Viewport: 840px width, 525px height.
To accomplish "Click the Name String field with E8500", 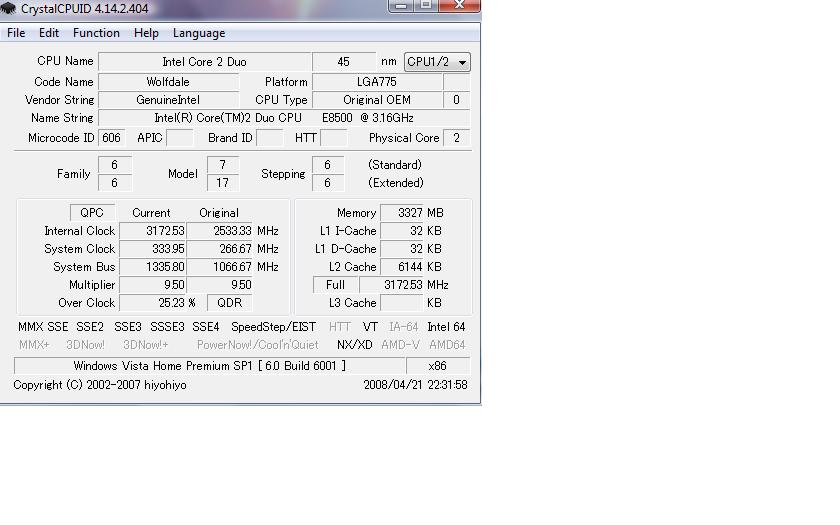I will pos(284,118).
